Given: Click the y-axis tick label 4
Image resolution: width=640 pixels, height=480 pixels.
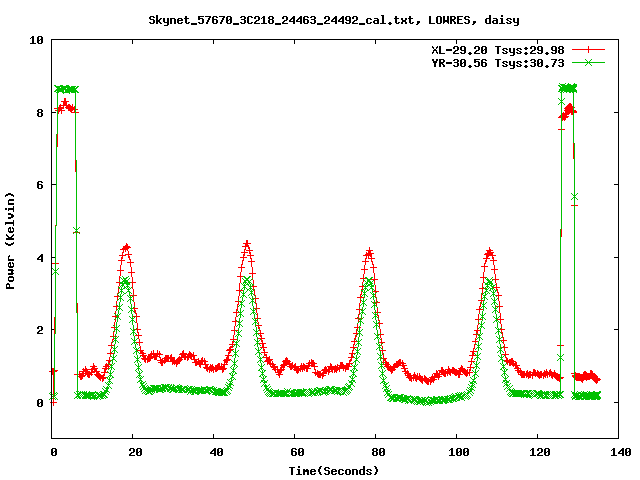Looking at the screenshot, I should point(40,258).
